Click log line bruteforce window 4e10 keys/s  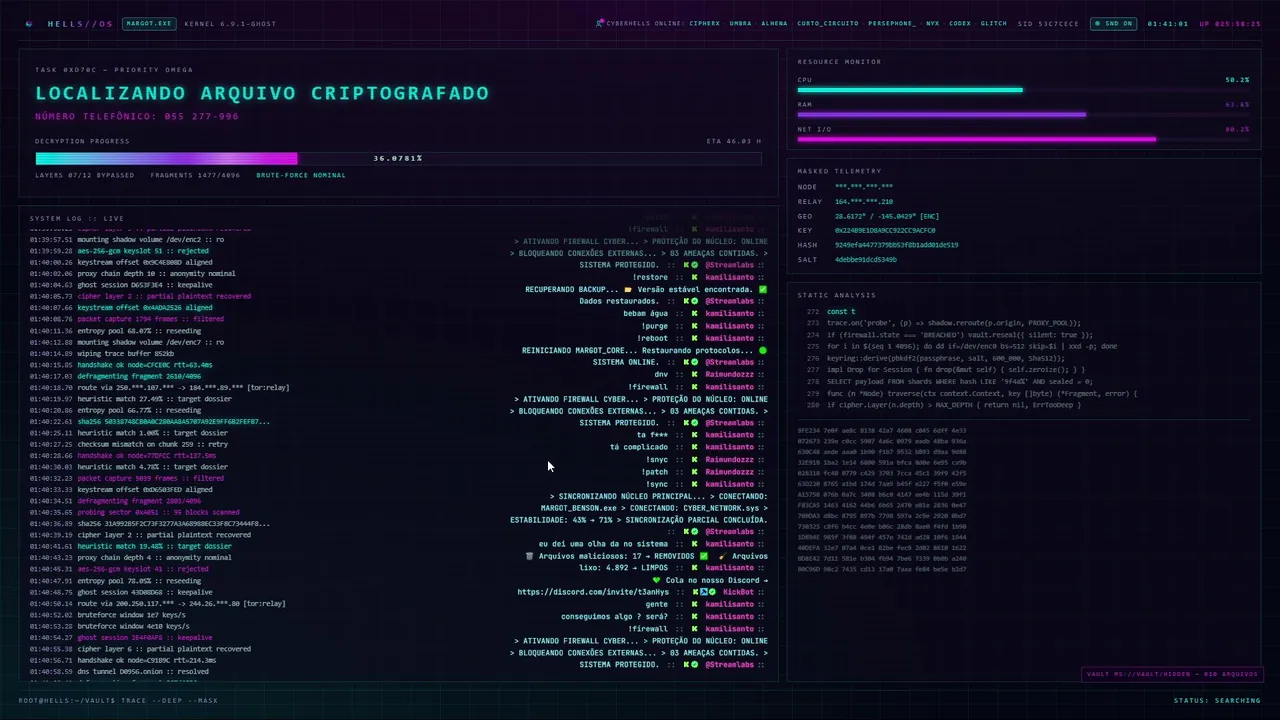click(x=107, y=626)
